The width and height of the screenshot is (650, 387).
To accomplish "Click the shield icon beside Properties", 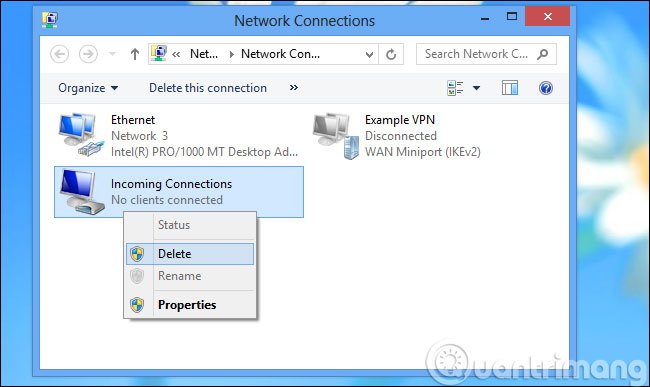I will 137,305.
